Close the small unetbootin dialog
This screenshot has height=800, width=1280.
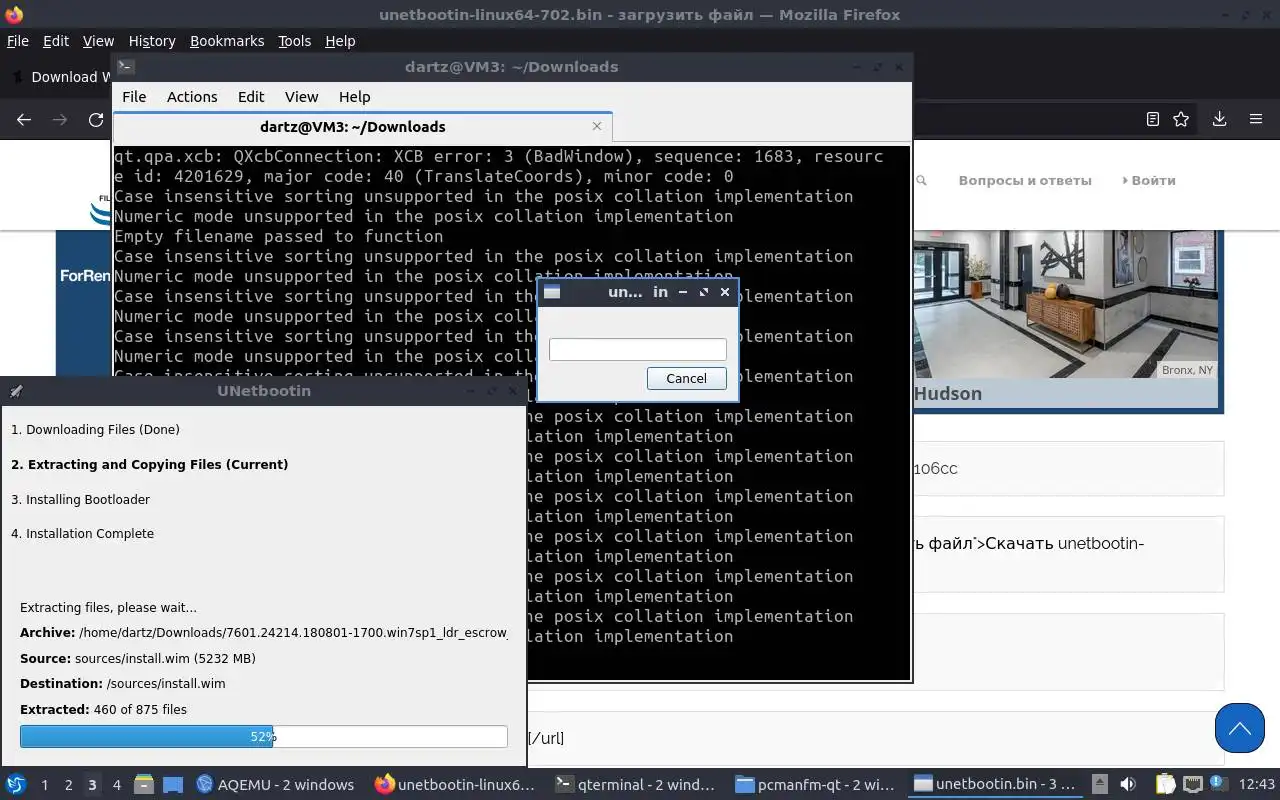(x=725, y=292)
